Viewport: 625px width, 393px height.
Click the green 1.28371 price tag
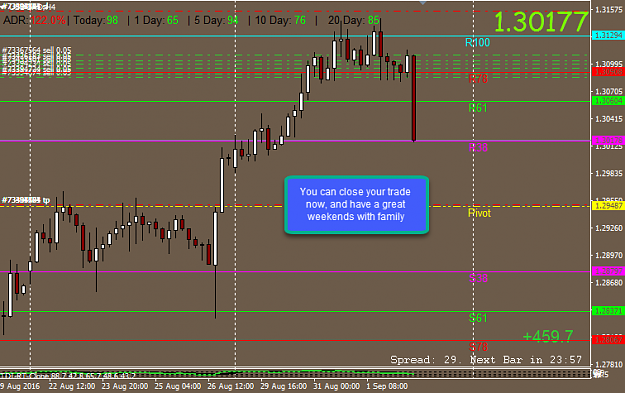click(x=608, y=311)
